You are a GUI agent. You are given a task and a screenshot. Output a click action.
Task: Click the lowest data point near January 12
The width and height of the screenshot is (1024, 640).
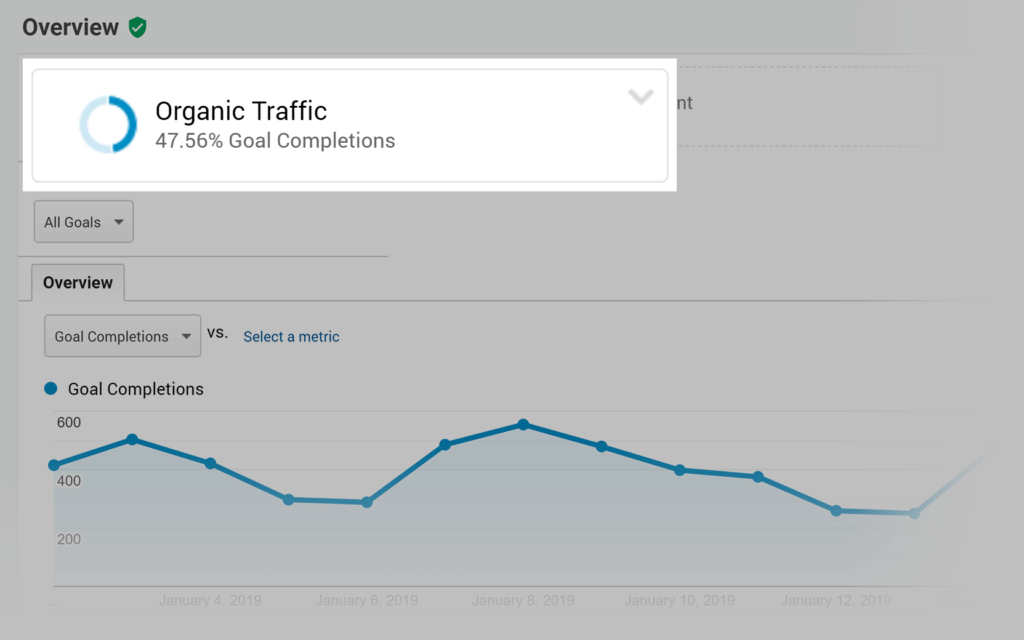(835, 511)
